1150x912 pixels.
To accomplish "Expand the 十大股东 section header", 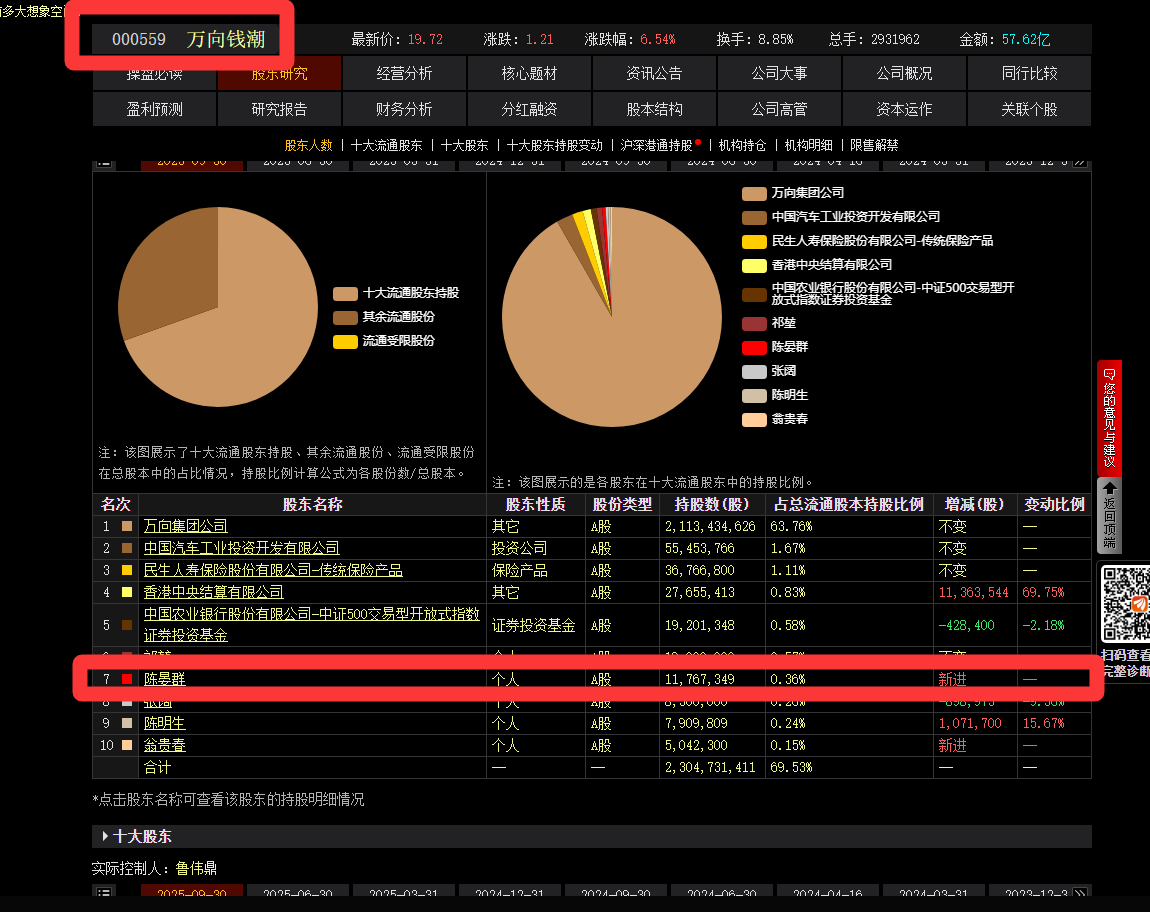I will pyautogui.click(x=592, y=836).
